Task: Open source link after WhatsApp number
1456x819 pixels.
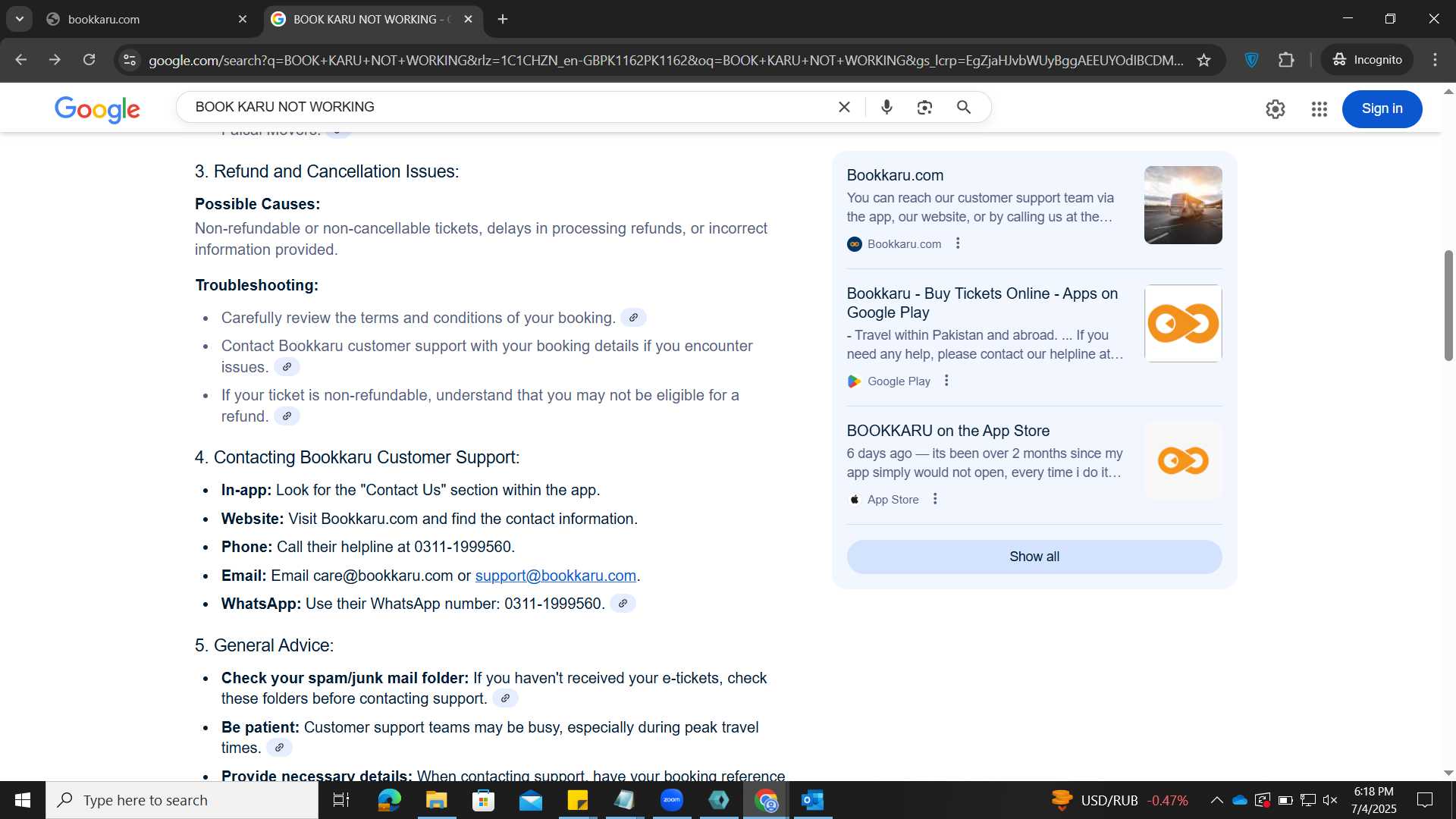Action: tap(623, 604)
